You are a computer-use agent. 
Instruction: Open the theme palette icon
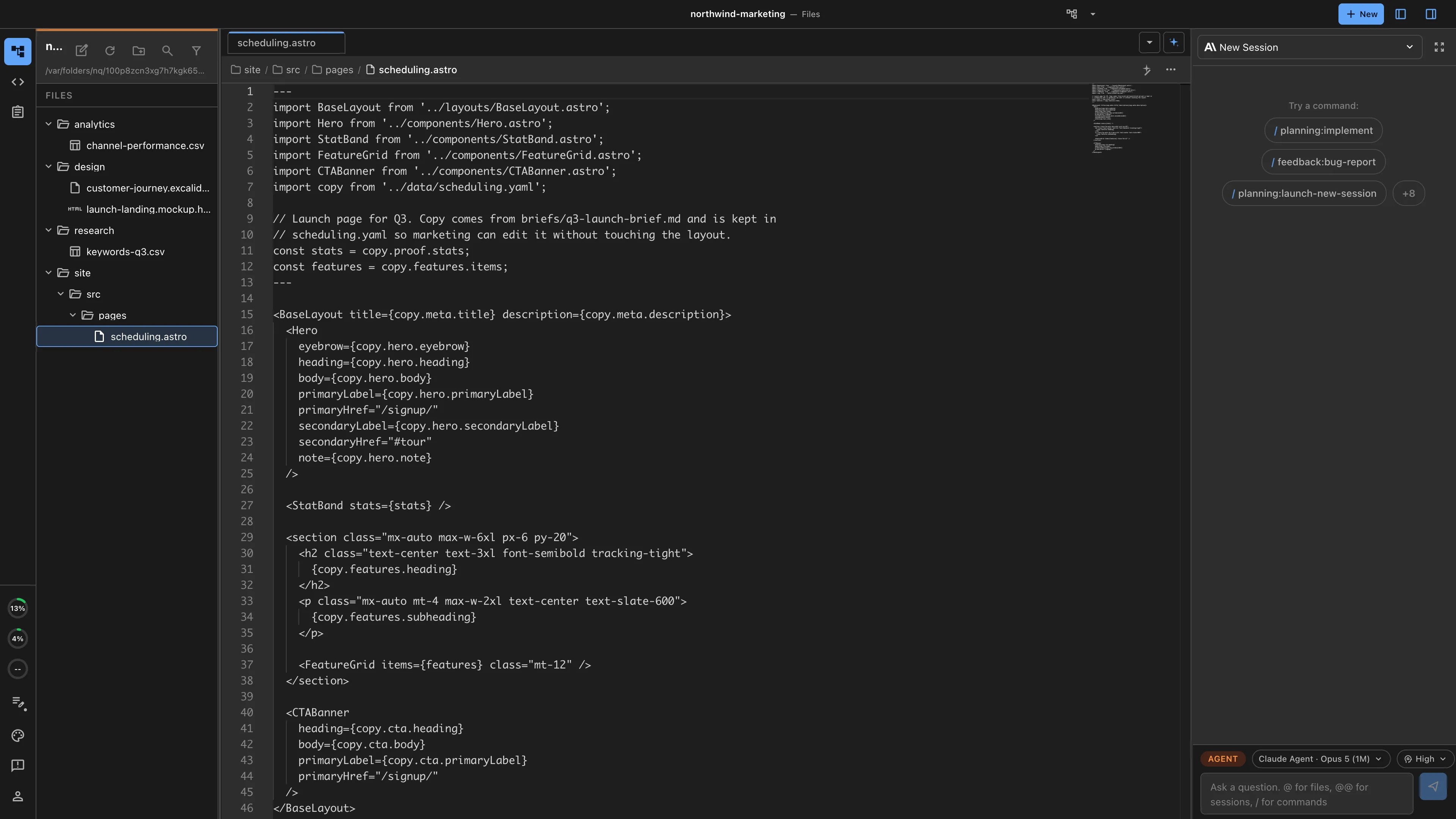pos(17,735)
